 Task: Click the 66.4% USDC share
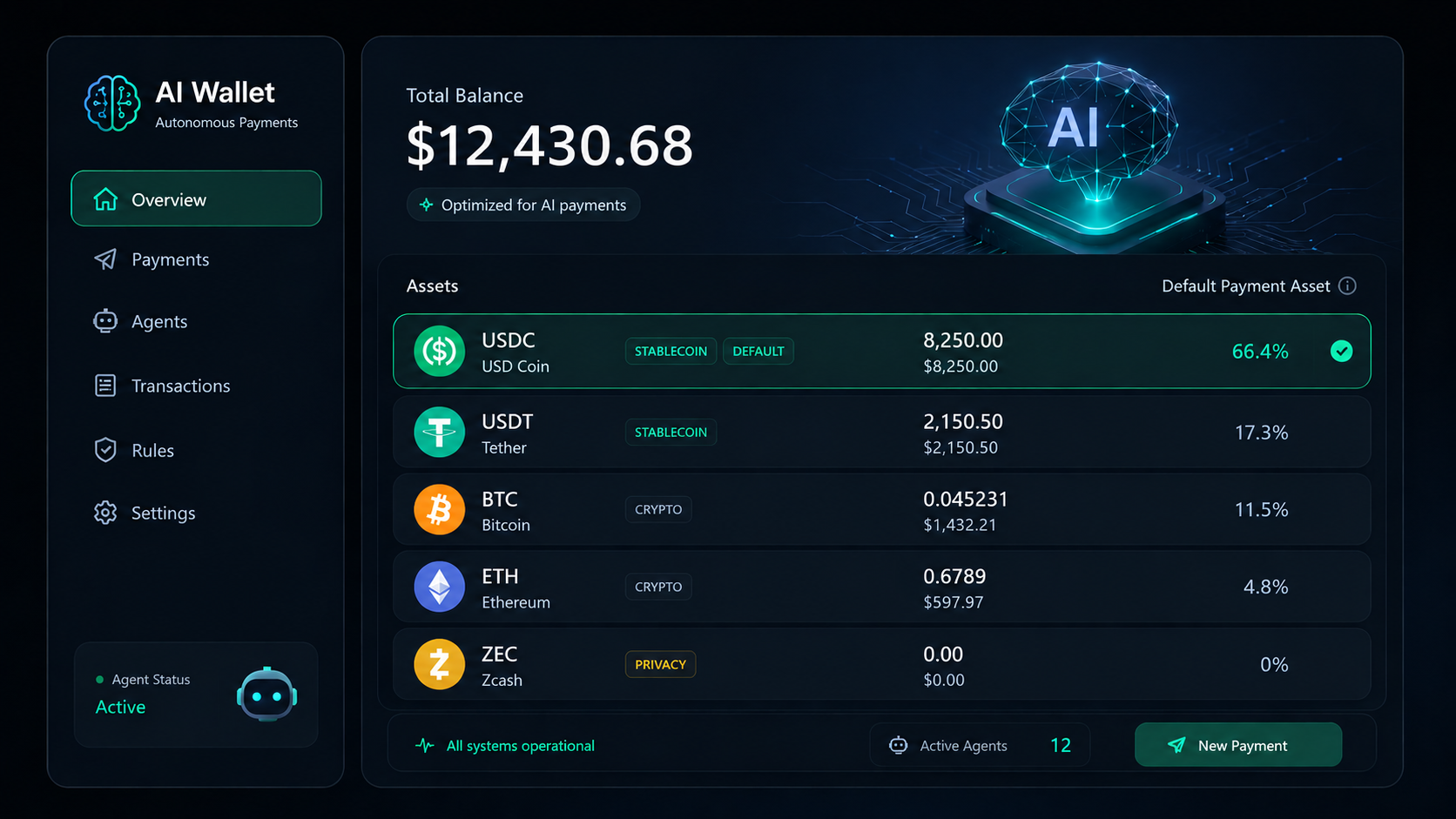click(1260, 351)
